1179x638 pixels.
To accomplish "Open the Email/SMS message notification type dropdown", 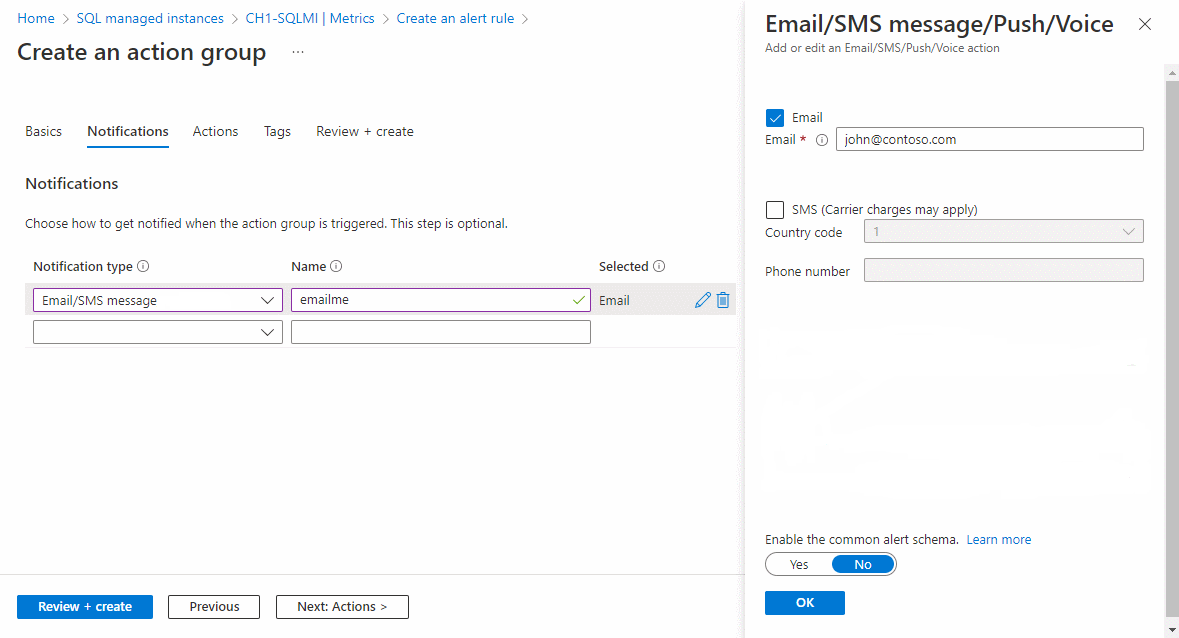I will click(158, 301).
